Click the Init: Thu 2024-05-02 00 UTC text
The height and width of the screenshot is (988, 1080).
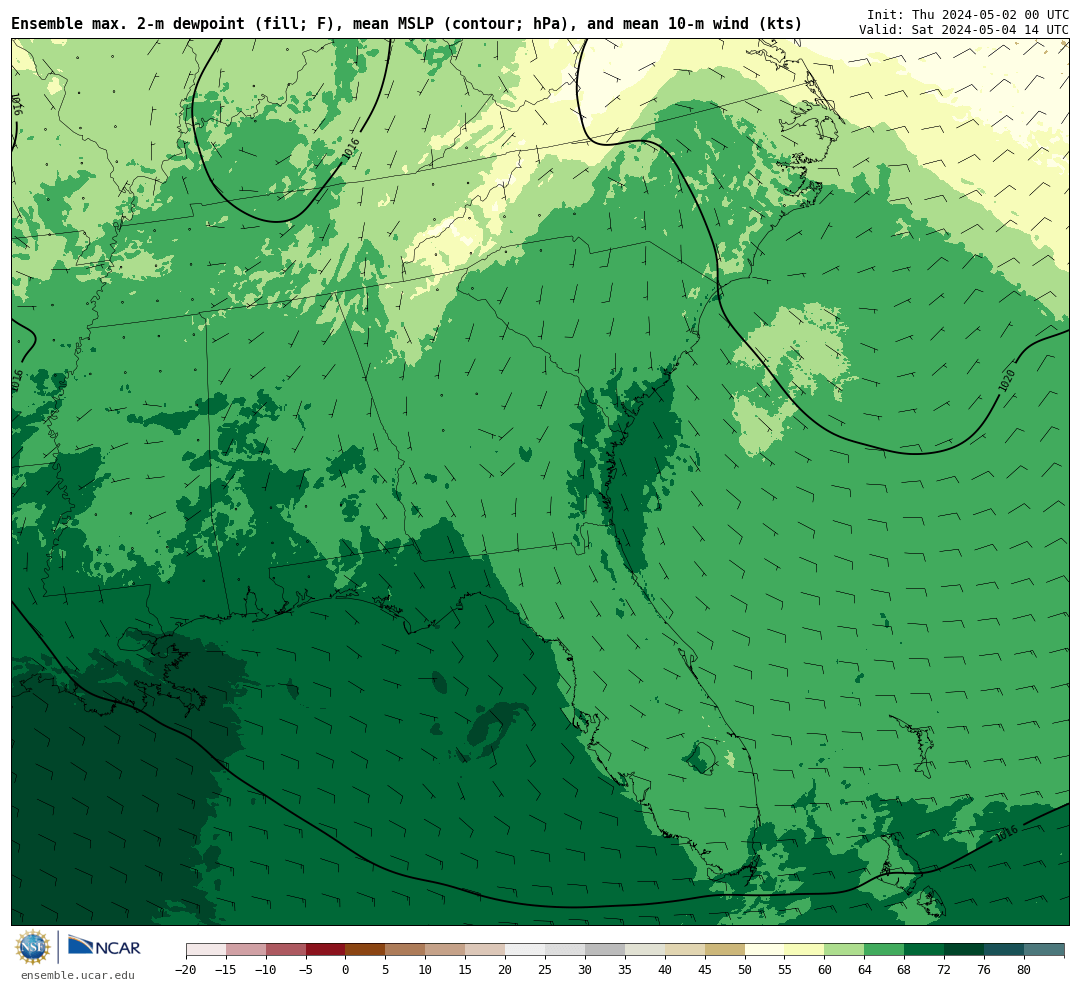[x=968, y=14]
